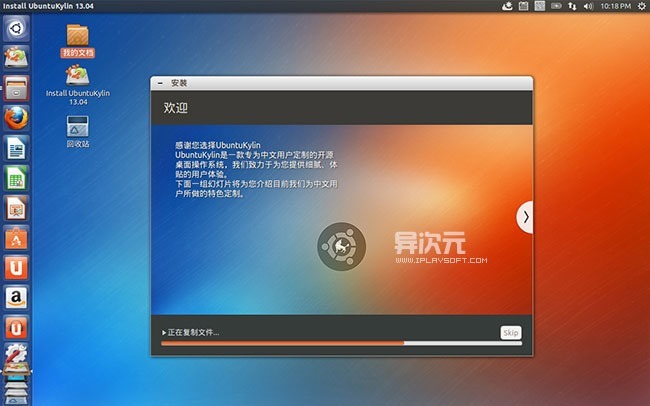Open the keyboard input indicator in the panel
The image size is (650, 406).
click(x=539, y=6)
